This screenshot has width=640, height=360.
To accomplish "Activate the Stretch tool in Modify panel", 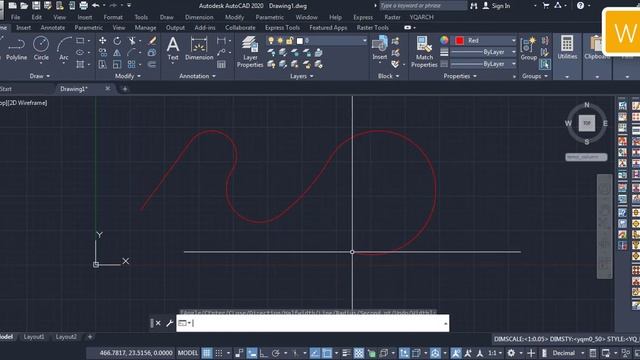I will (x=102, y=64).
